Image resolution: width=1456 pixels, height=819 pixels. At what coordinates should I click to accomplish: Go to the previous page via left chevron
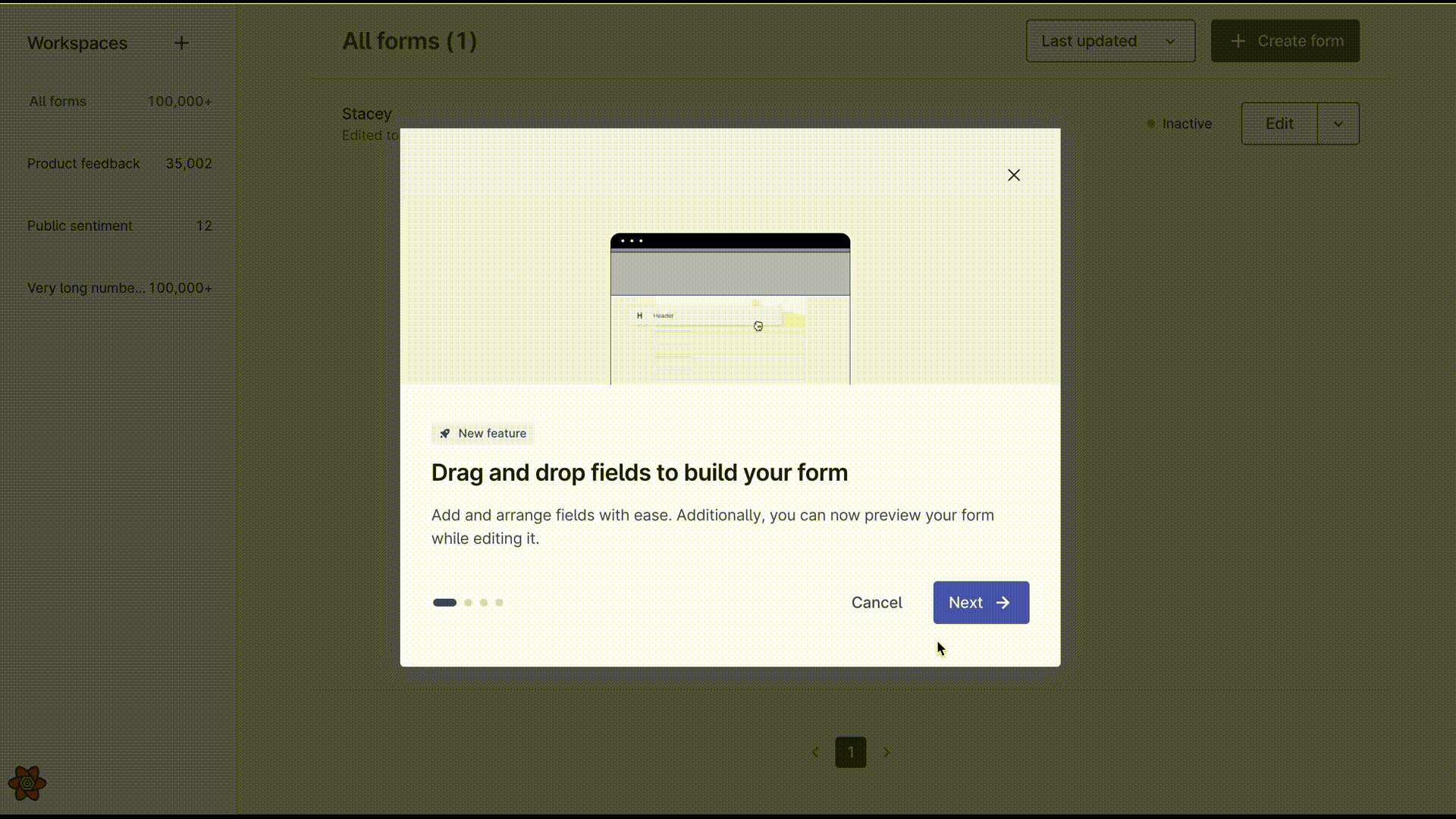[815, 752]
